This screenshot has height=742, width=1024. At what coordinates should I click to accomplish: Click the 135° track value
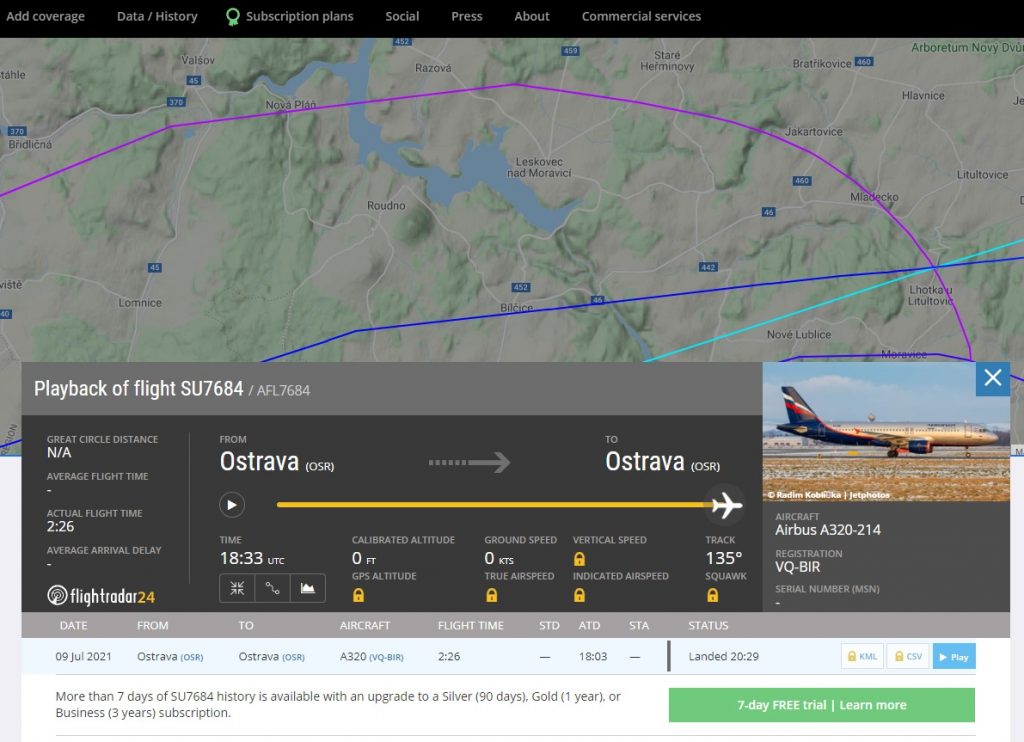(x=724, y=558)
